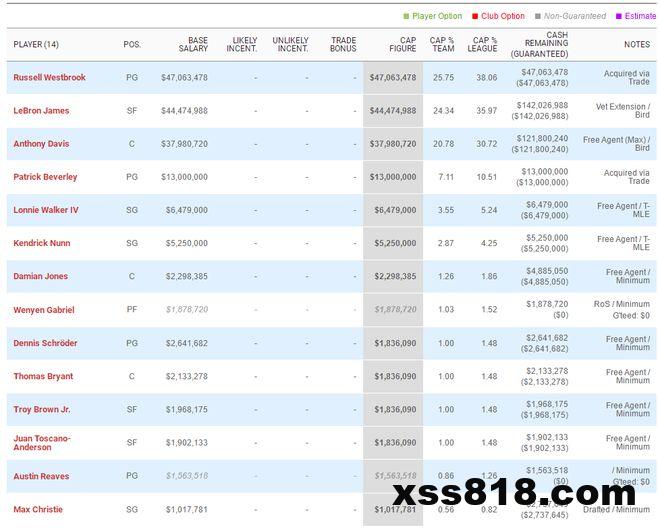The width and height of the screenshot is (660, 530).
Task: Sort by CAP % LEAGUE header
Action: pyautogui.click(x=482, y=45)
